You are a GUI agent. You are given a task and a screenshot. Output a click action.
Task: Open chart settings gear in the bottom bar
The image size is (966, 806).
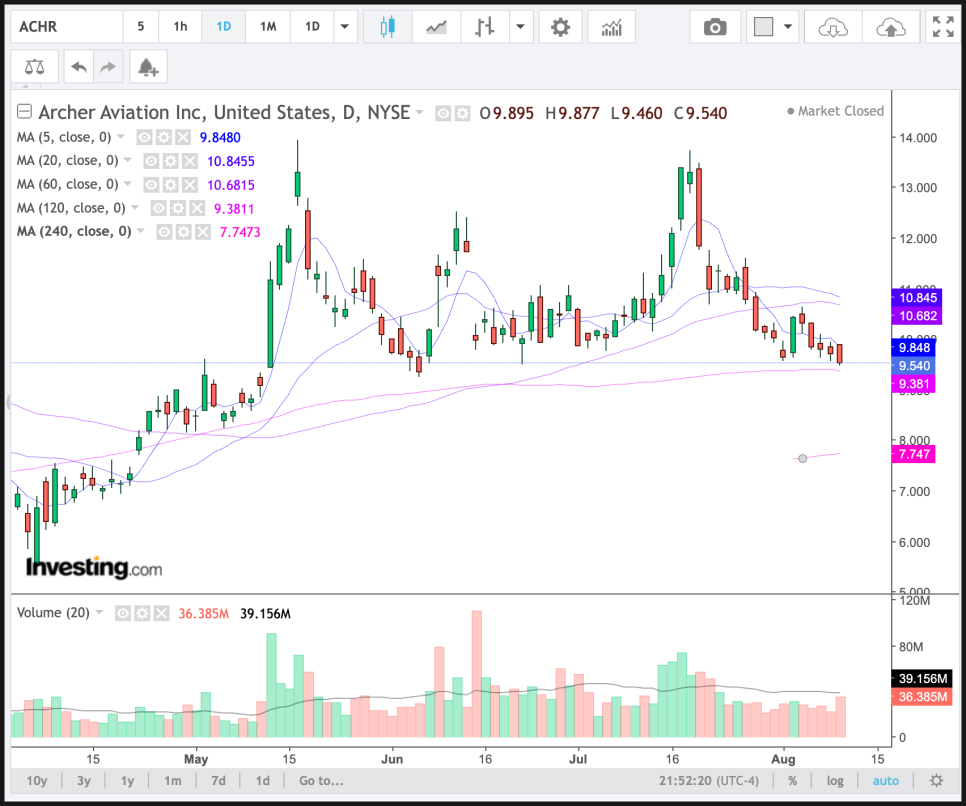click(x=936, y=781)
